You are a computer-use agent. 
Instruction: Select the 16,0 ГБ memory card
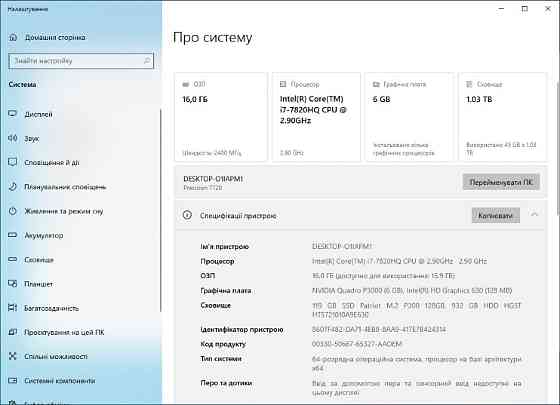(221, 117)
